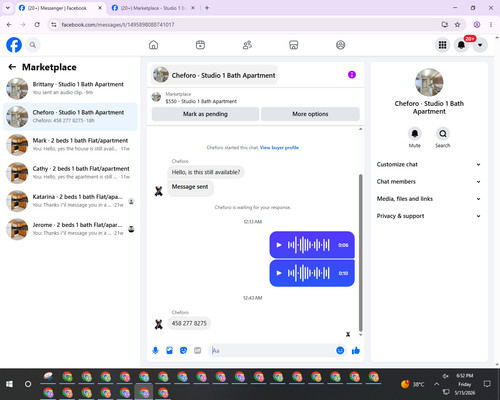Click the Mark as pending button

pos(205,114)
